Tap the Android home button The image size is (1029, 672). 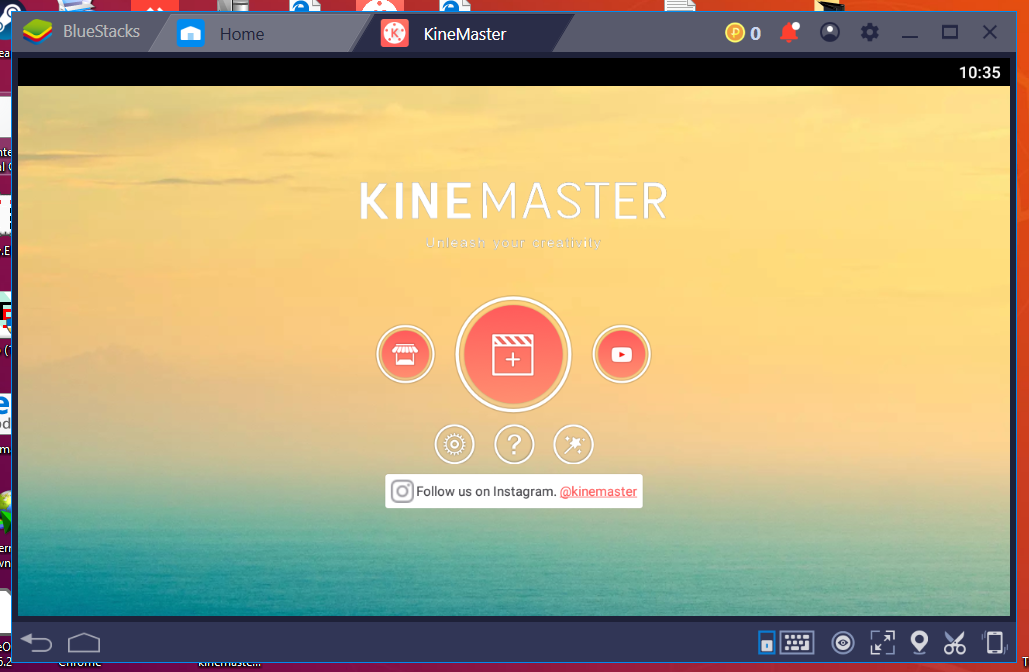tap(84, 643)
